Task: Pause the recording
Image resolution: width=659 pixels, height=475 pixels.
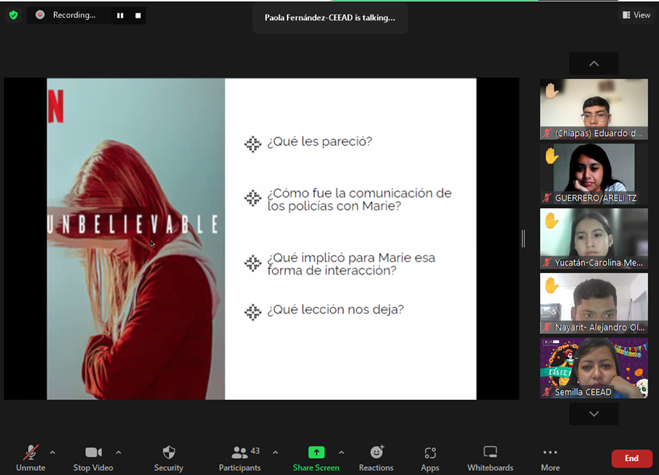Action: 120,16
